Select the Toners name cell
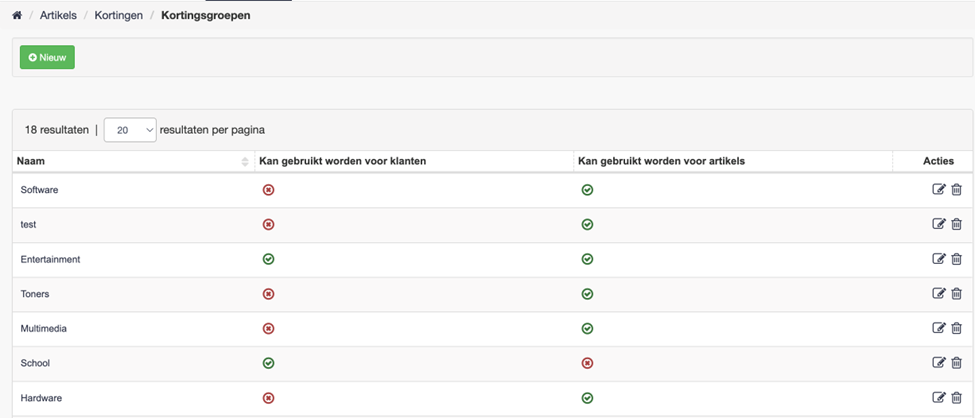The image size is (975, 418). tap(133, 294)
